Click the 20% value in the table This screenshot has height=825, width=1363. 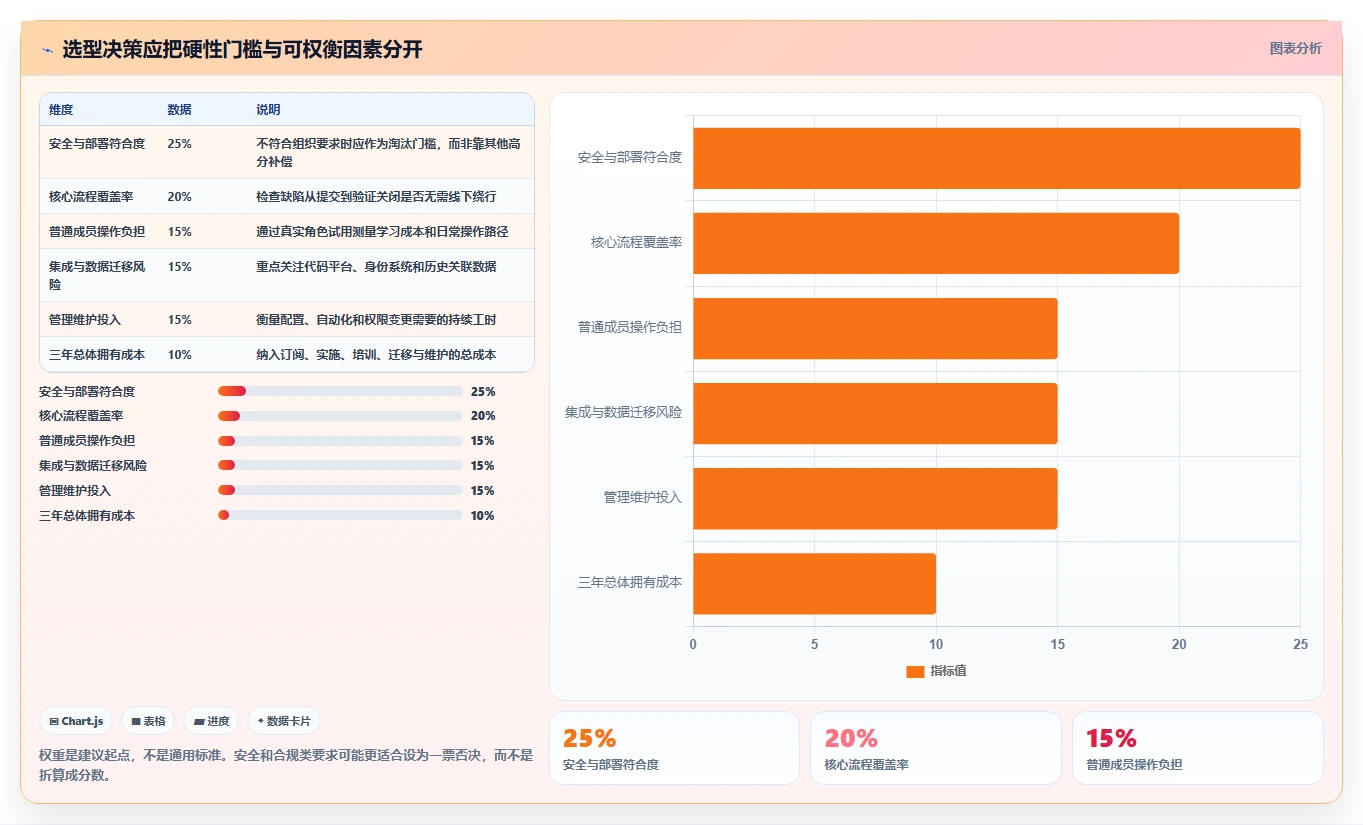pyautogui.click(x=180, y=197)
